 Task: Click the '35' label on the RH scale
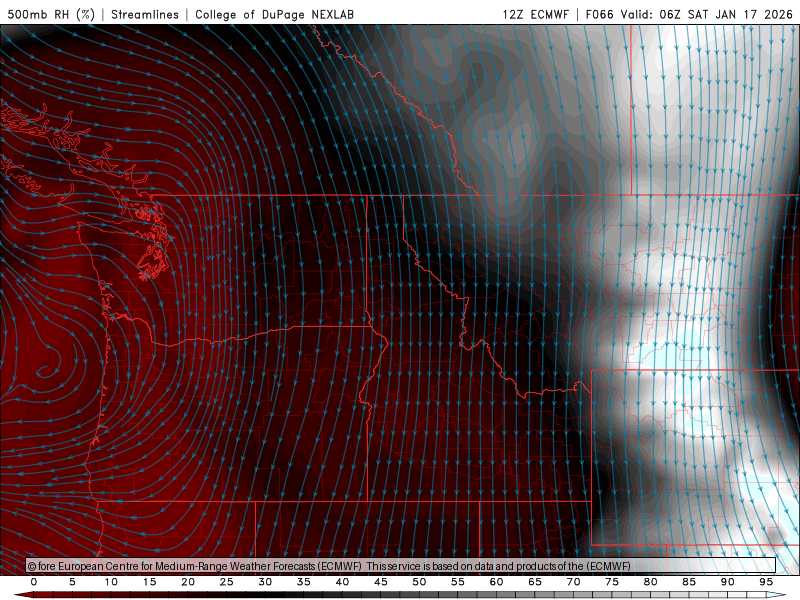(304, 582)
